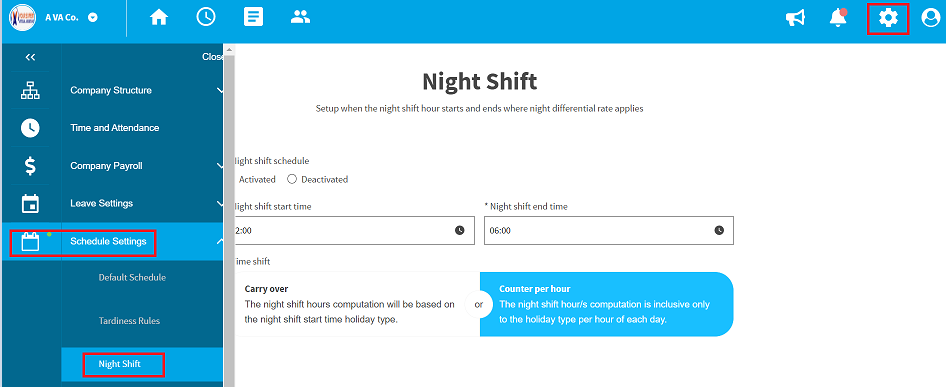Viewport: 946px width, 387px height.
Task: Open announcements megaphone icon
Action: pyautogui.click(x=795, y=18)
